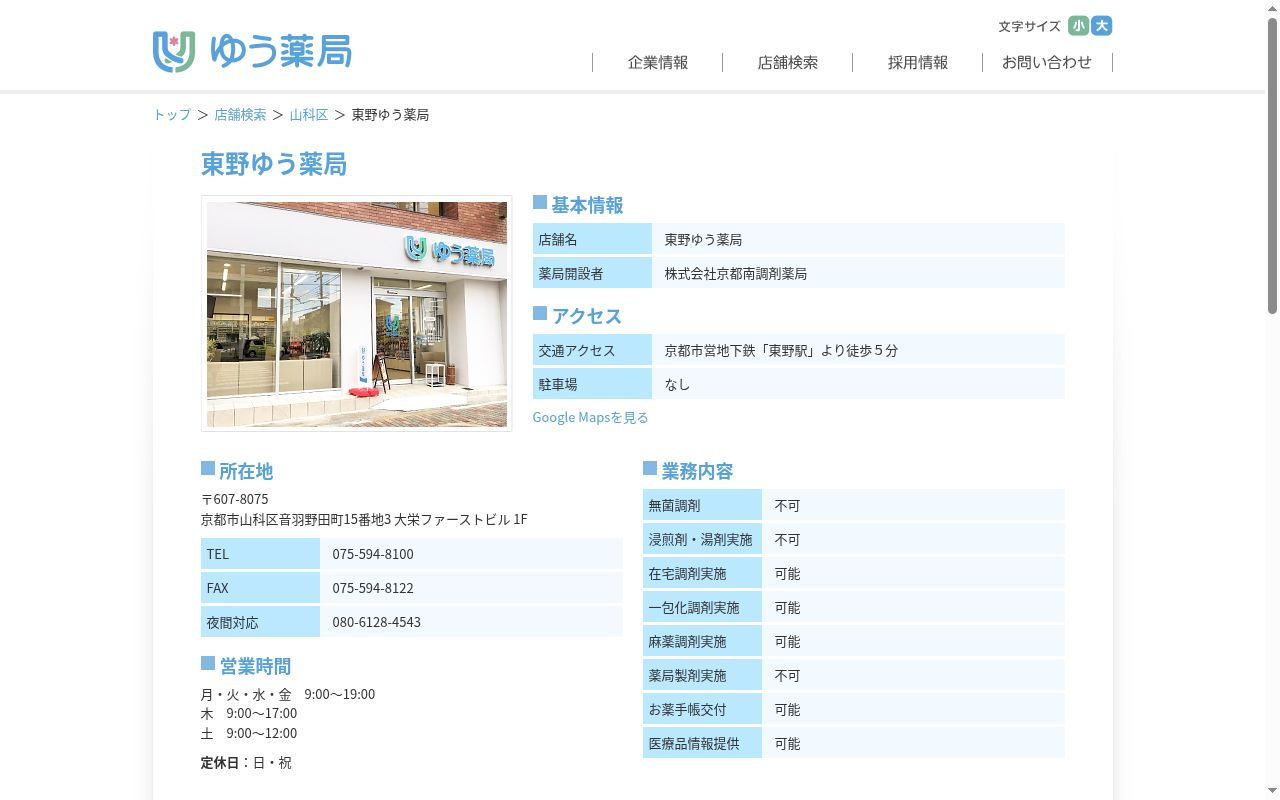This screenshot has height=800, width=1280.
Task: Select the 定休日 日・祝 line
Action: tap(246, 762)
